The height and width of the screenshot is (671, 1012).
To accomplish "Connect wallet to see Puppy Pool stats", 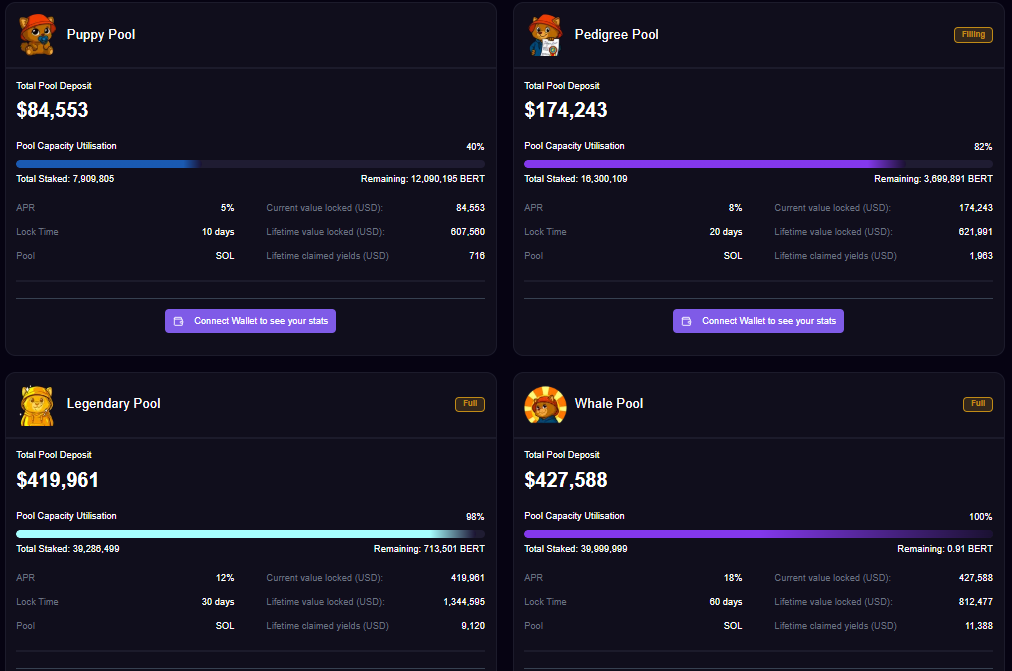I will point(250,321).
